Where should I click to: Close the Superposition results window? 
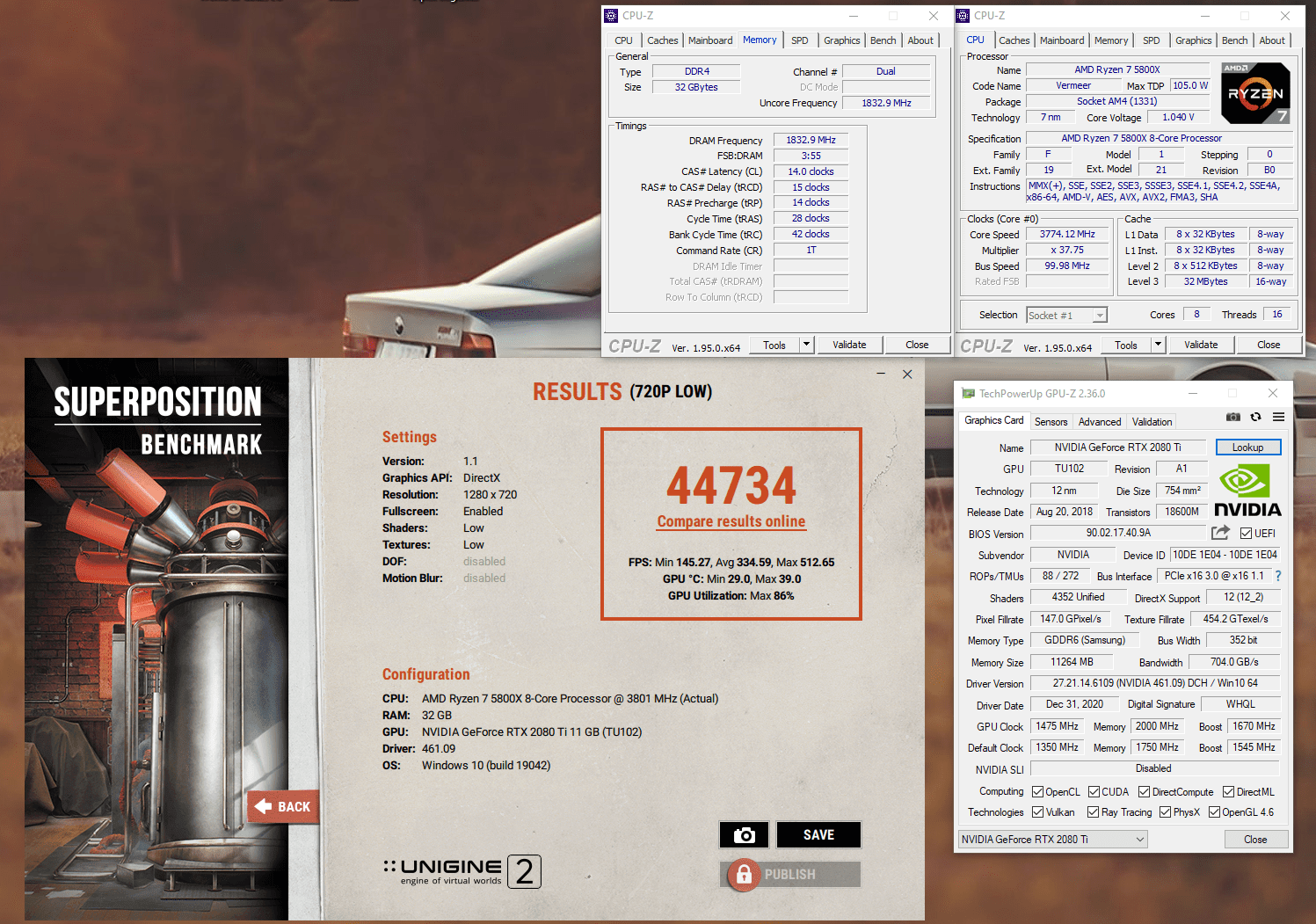pyautogui.click(x=907, y=374)
